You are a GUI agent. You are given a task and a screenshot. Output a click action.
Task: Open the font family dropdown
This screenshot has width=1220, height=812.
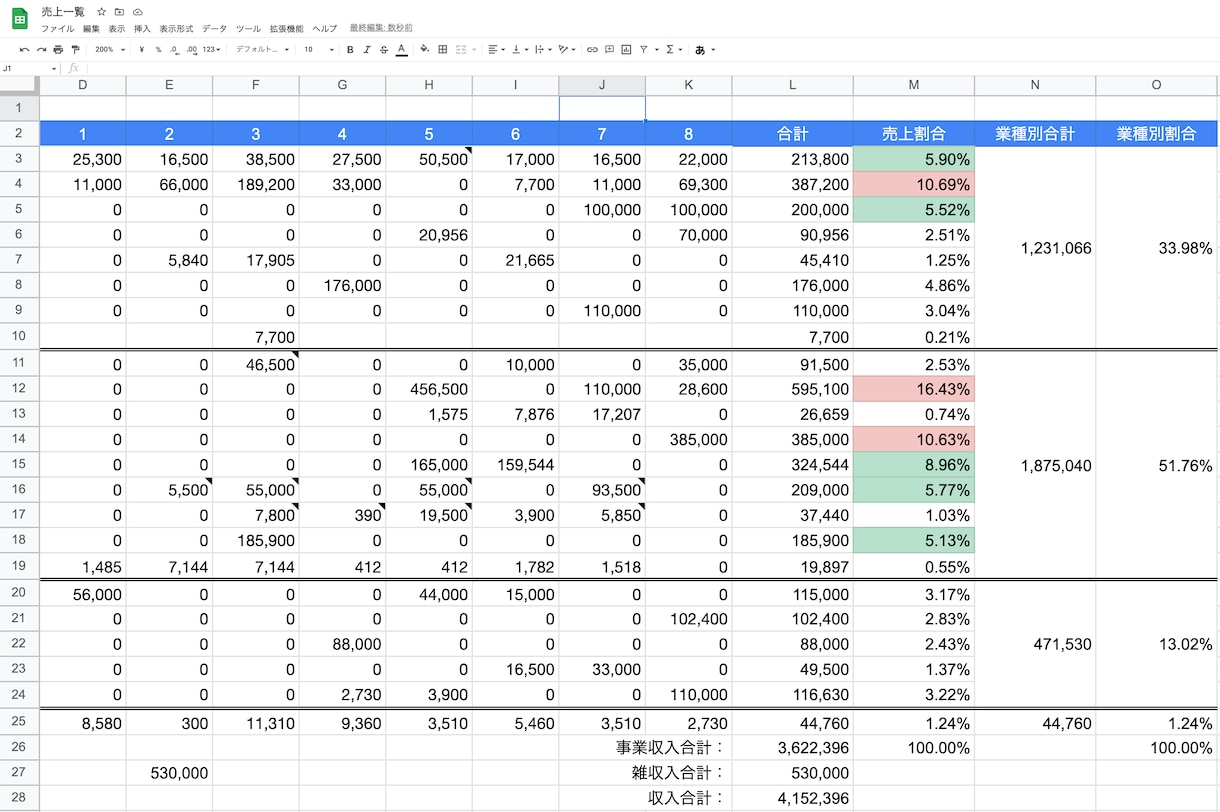pyautogui.click(x=262, y=49)
